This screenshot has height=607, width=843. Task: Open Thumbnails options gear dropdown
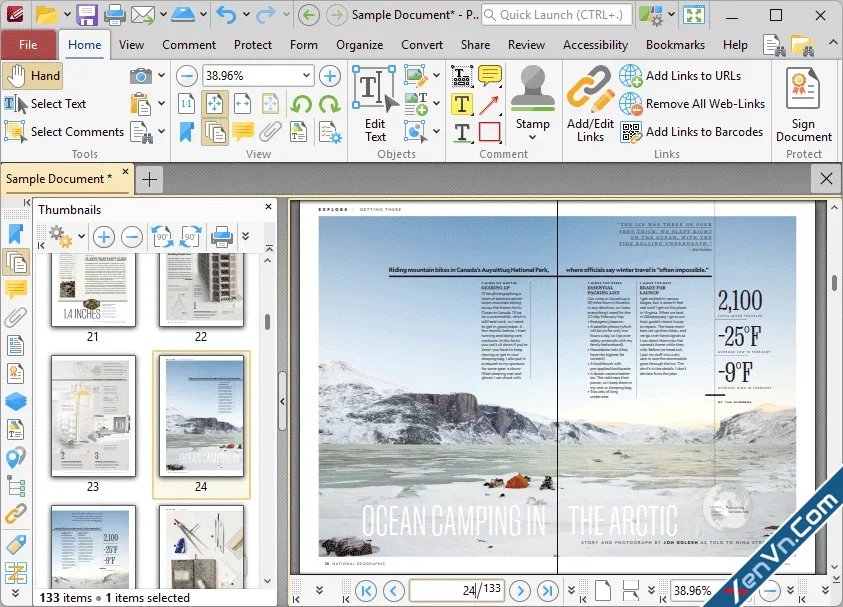click(81, 236)
